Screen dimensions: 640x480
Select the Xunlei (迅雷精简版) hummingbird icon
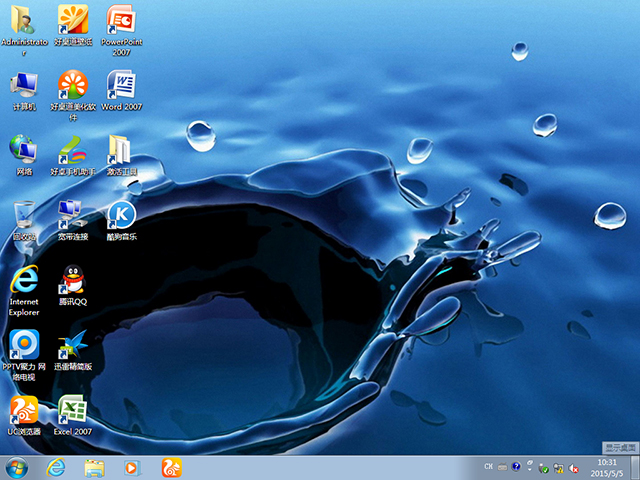pos(72,346)
